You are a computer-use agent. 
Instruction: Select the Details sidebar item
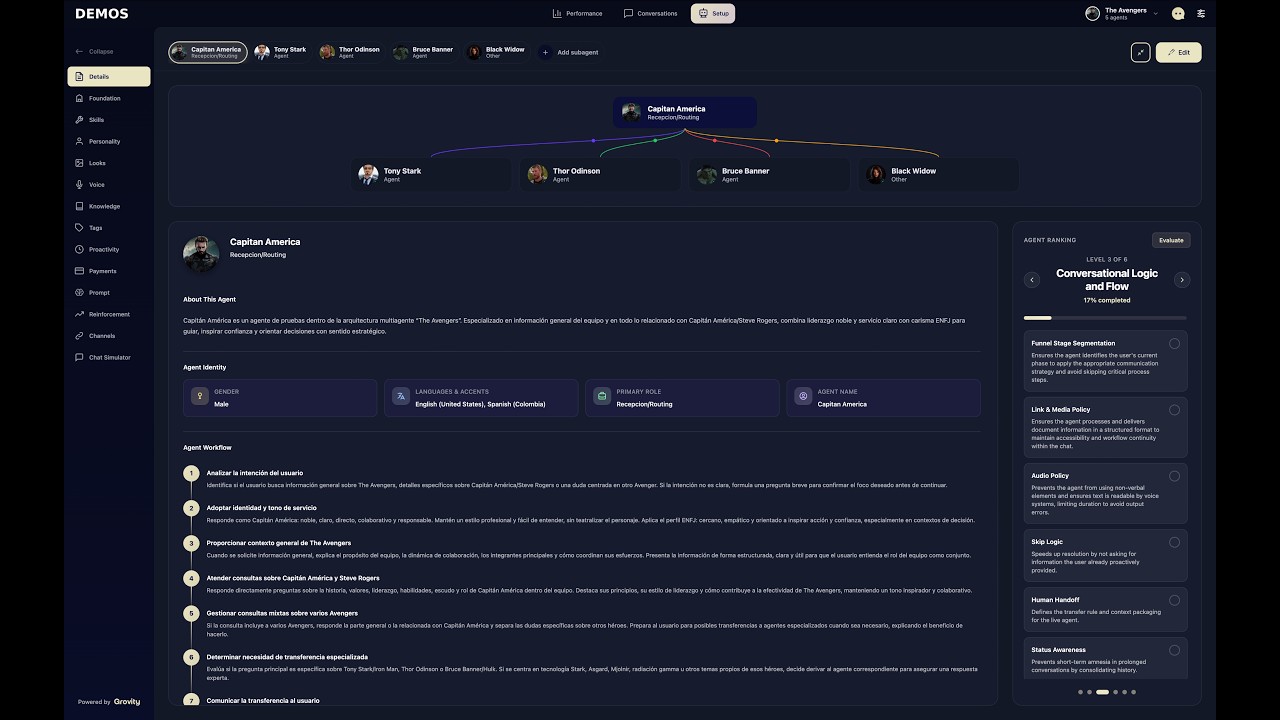[x=109, y=77]
